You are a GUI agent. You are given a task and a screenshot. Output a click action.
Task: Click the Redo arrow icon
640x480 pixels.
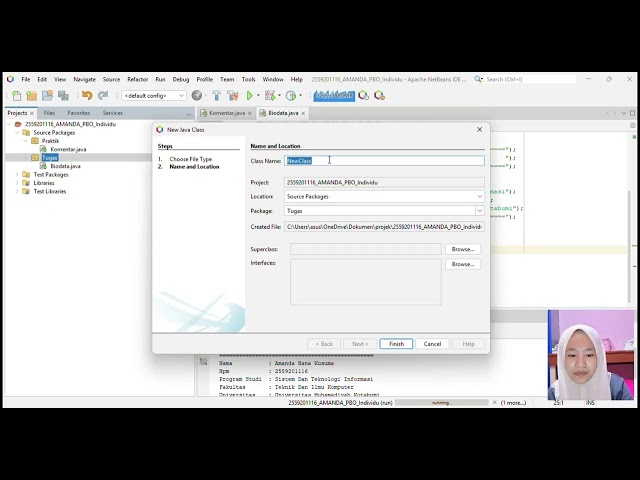pyautogui.click(x=103, y=96)
